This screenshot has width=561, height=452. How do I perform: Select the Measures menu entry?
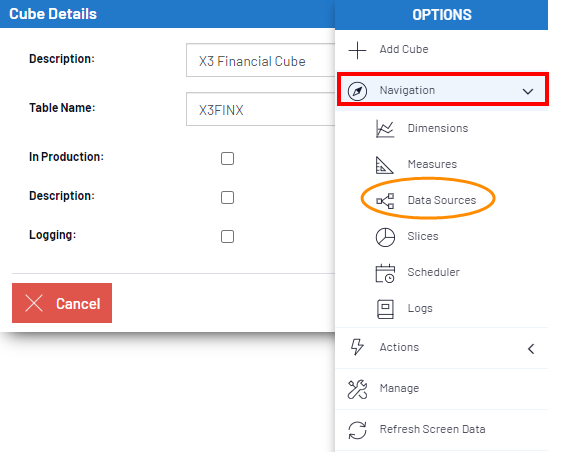click(432, 164)
